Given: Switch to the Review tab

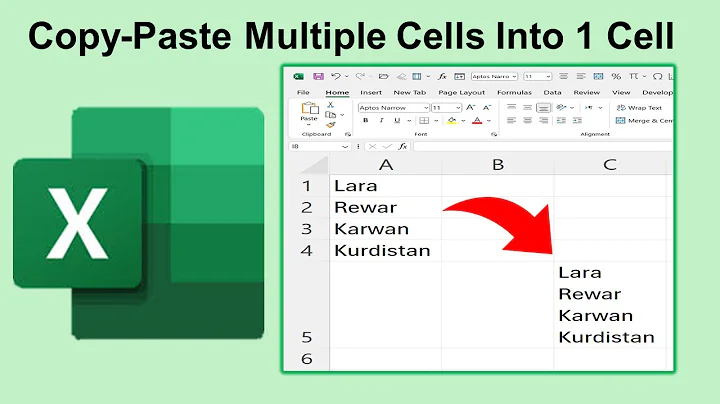Looking at the screenshot, I should point(586,92).
